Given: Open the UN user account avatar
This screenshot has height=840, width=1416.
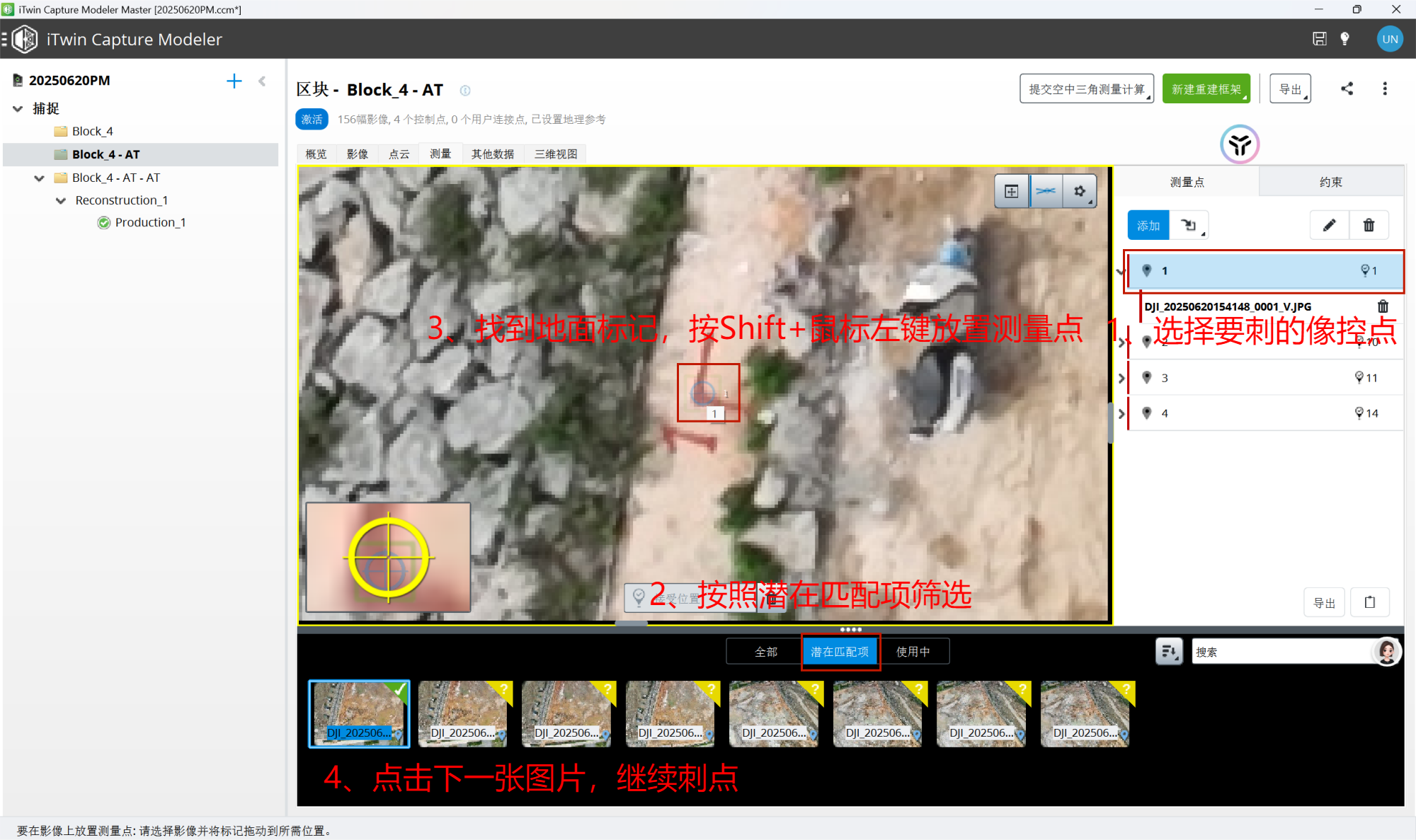Looking at the screenshot, I should (x=1390, y=39).
